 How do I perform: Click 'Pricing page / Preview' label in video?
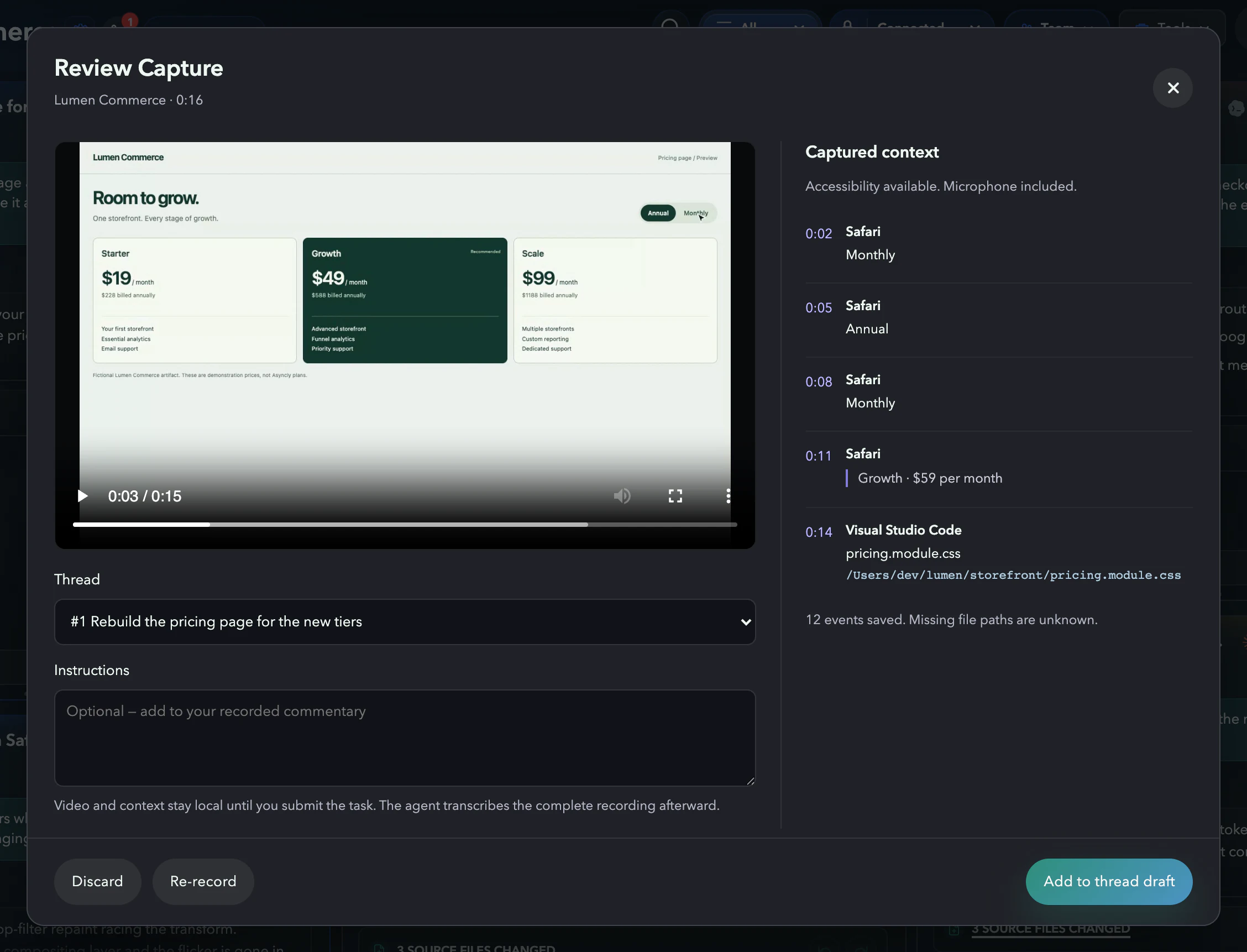point(687,158)
